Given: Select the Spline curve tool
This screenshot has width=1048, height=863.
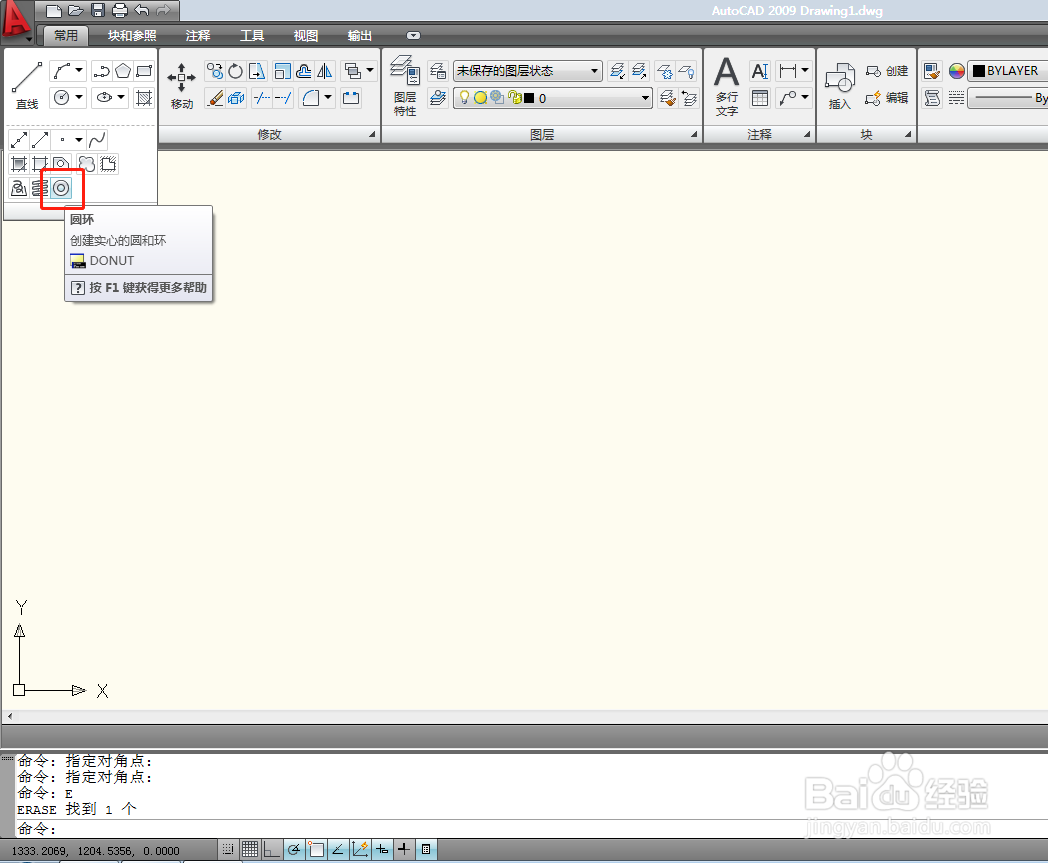Looking at the screenshot, I should point(97,140).
